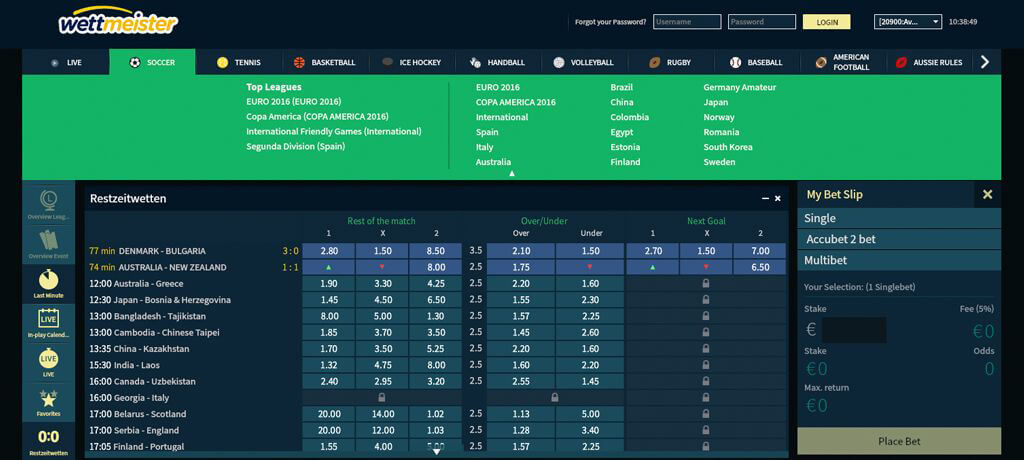Open Copa America top league link
Image resolution: width=1024 pixels, height=460 pixels.
317,116
